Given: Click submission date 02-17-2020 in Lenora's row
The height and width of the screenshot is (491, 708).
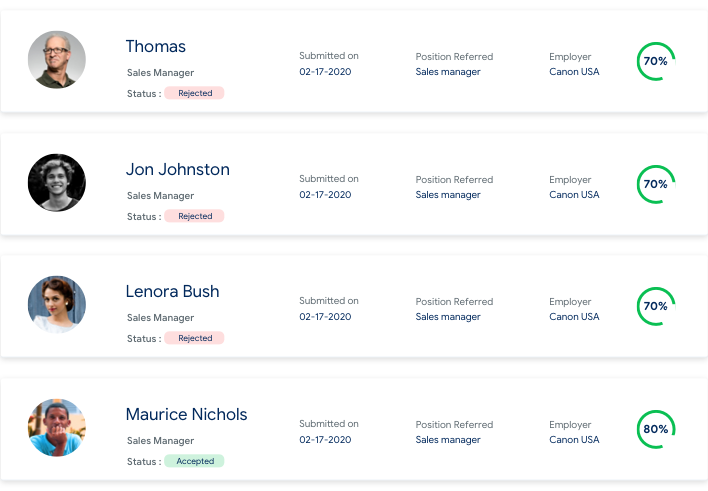Looking at the screenshot, I should (325, 317).
